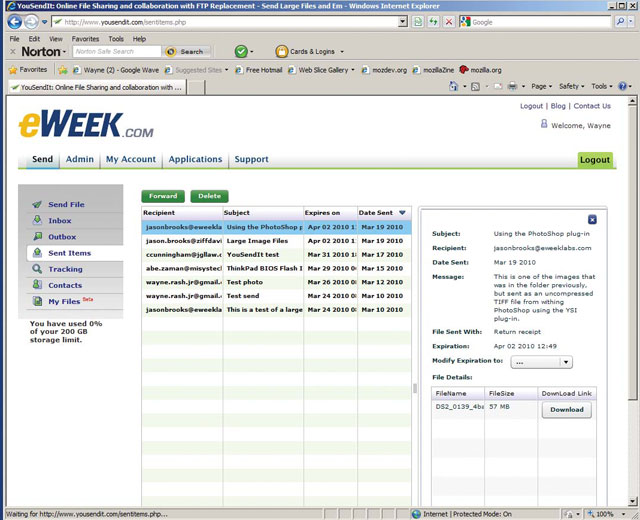Click the Home icon in command bar
Image resolution: width=640 pixels, height=520 pixels.
point(453,86)
